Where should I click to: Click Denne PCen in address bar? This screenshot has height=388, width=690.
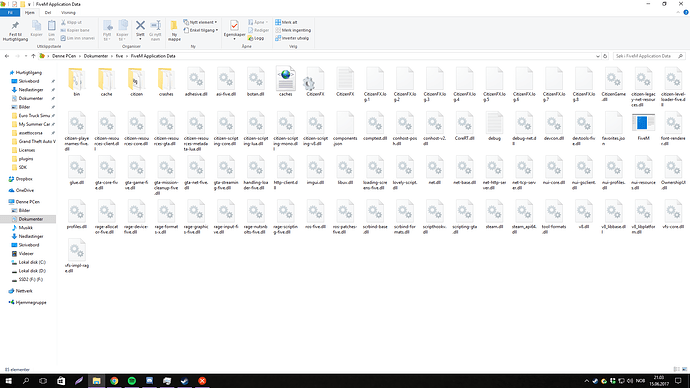pyautogui.click(x=64, y=56)
